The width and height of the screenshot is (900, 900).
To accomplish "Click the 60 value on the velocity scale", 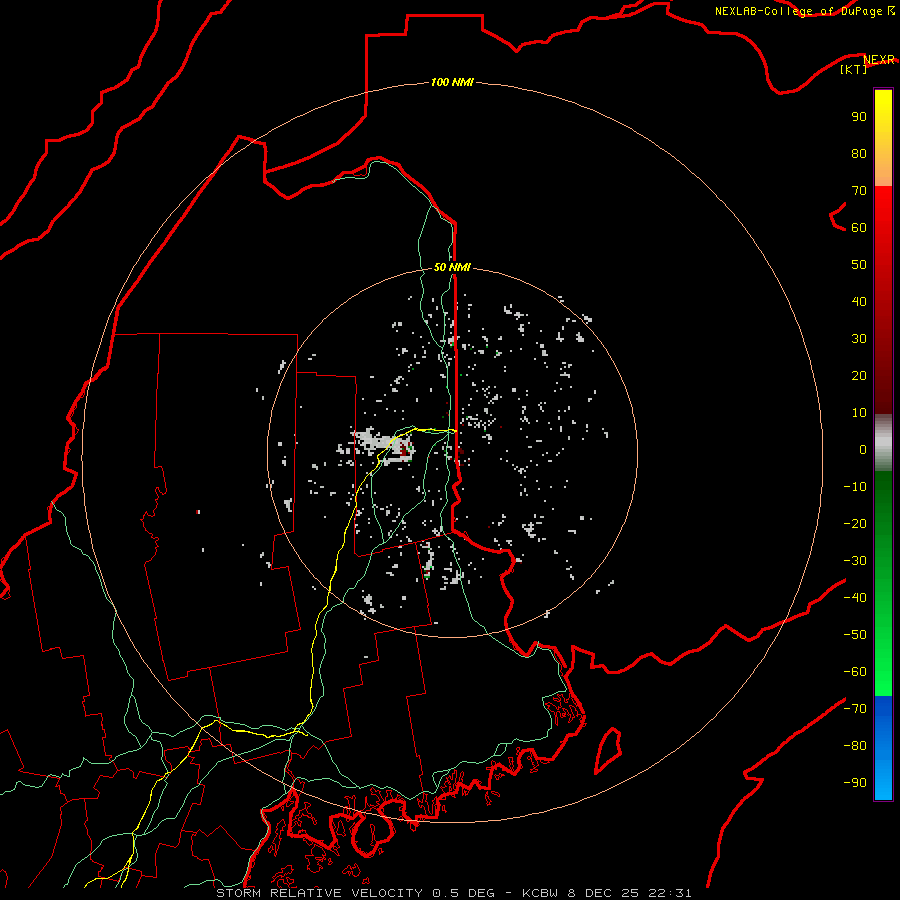I will [x=859, y=228].
